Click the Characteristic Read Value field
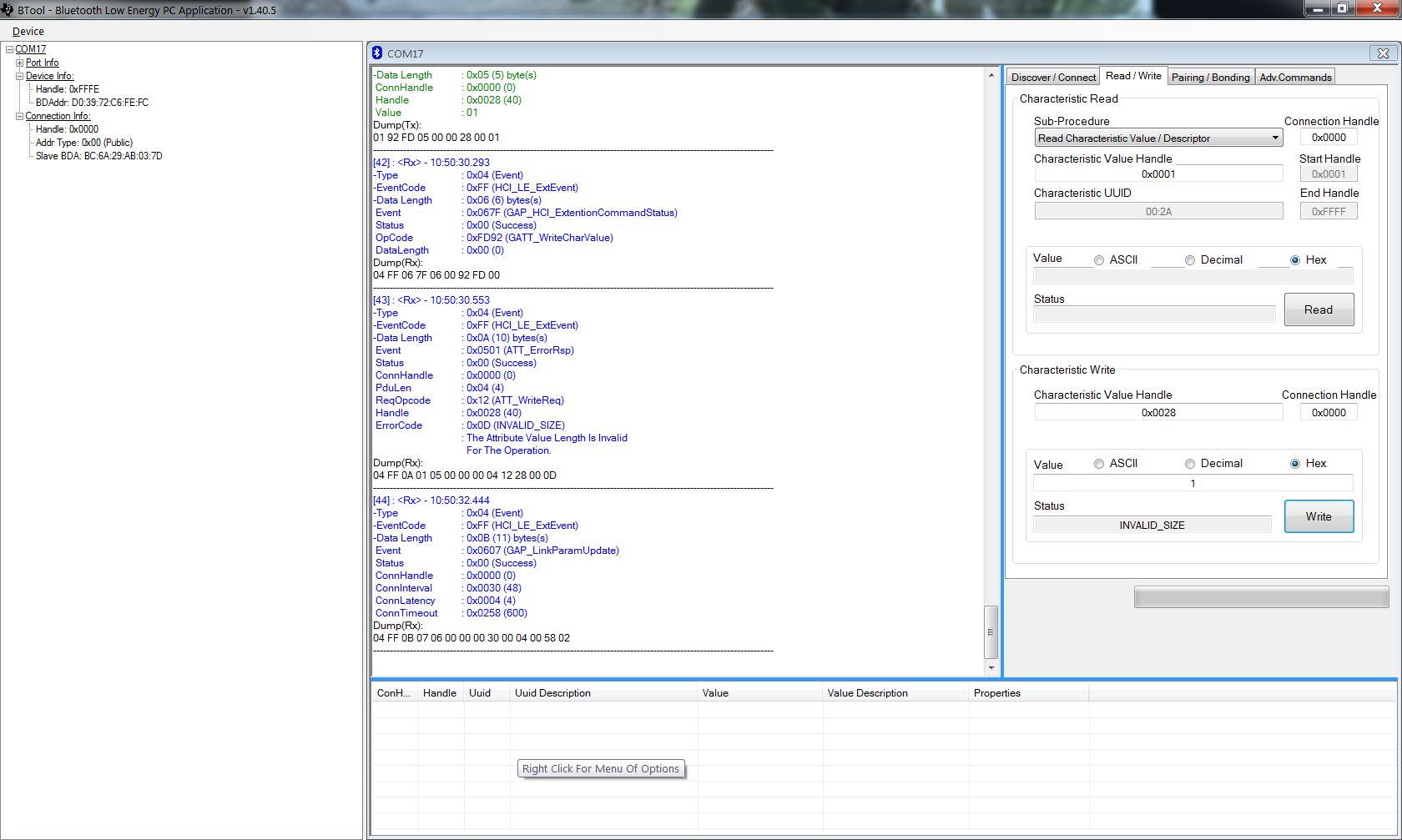 1193,277
